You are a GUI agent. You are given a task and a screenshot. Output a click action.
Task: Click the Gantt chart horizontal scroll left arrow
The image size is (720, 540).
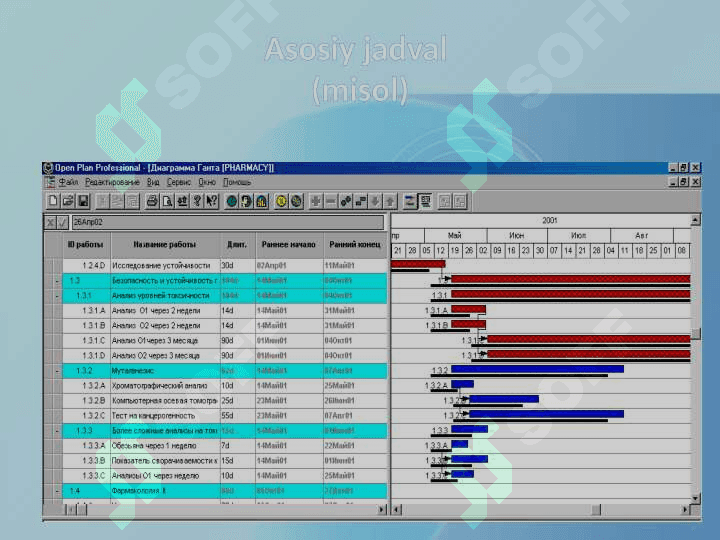point(397,509)
